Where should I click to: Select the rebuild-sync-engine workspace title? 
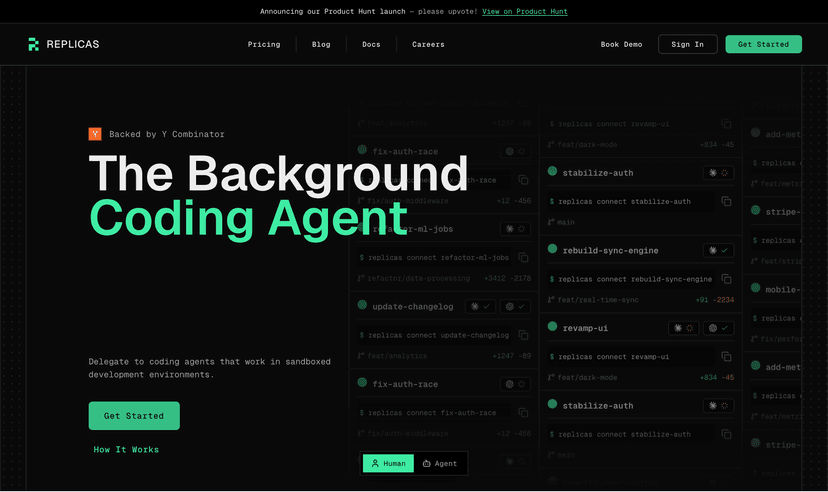click(x=610, y=251)
